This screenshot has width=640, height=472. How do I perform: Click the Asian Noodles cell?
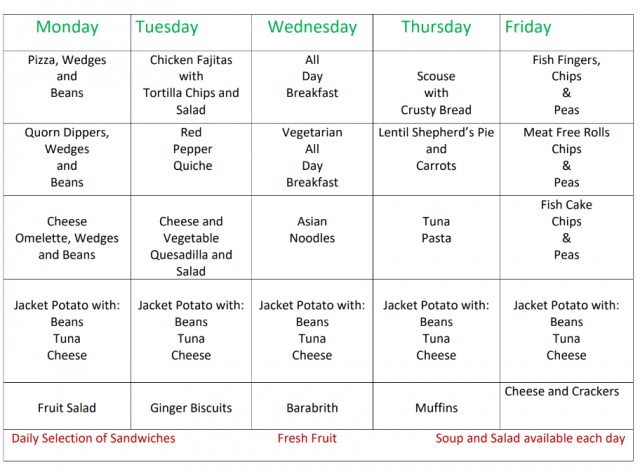(x=312, y=230)
